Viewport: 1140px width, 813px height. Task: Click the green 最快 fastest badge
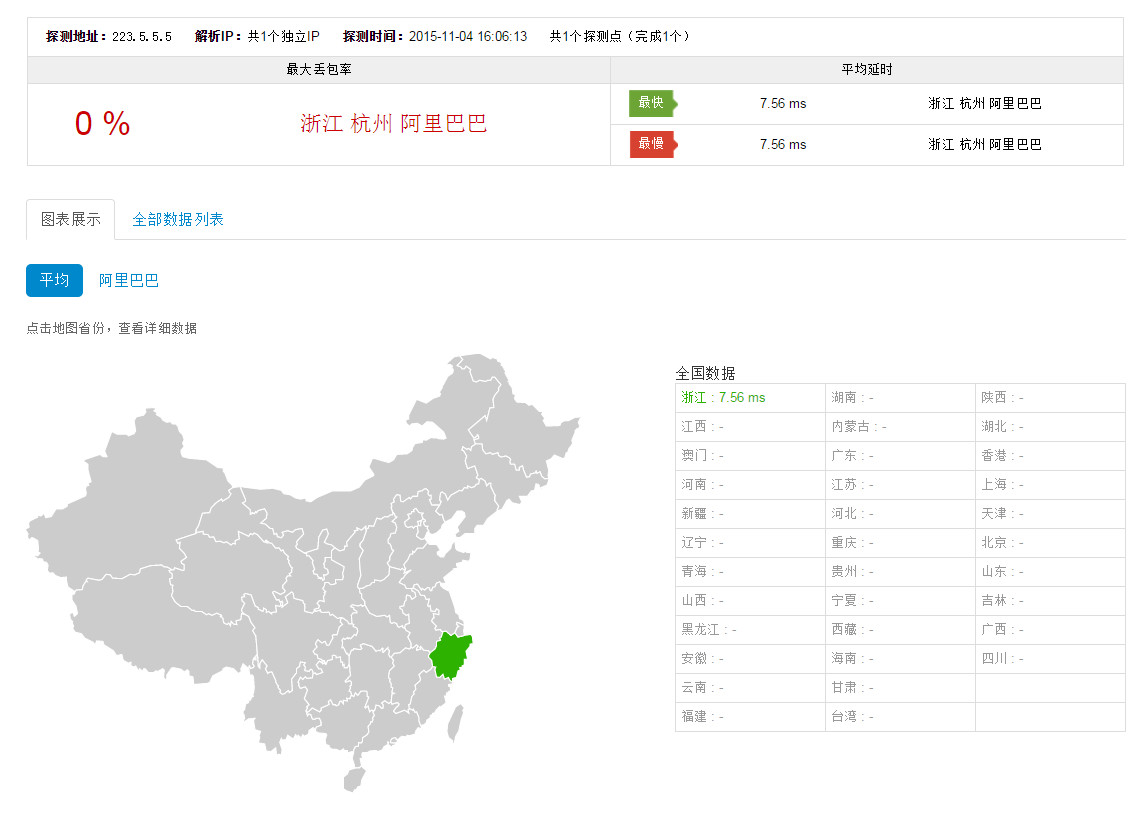click(651, 103)
